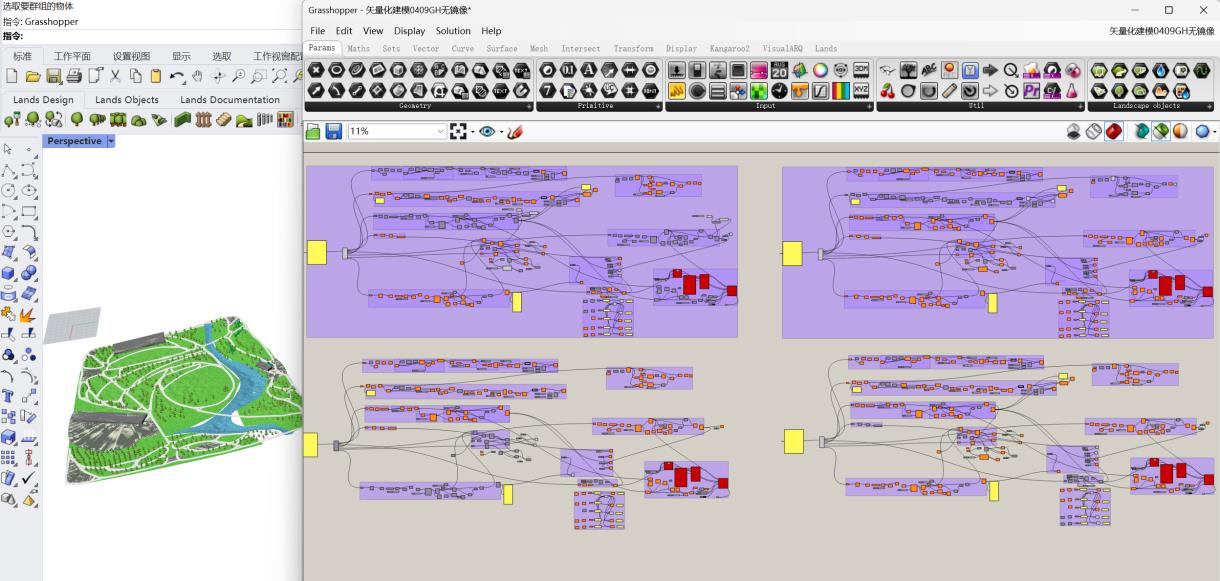1220x581 pixels.
Task: Select the Pan hand tool
Action: coord(197,76)
